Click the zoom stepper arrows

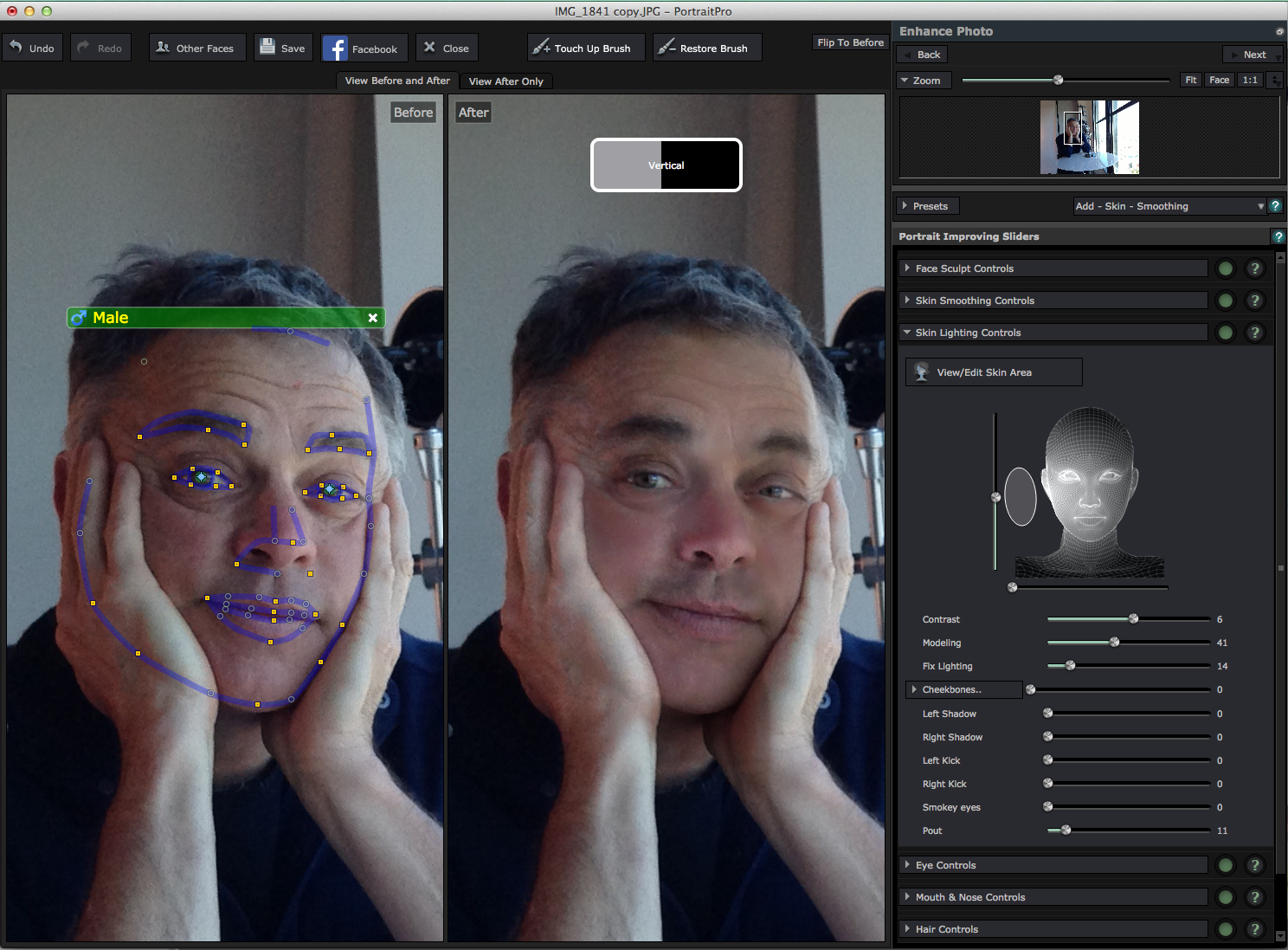click(1274, 80)
